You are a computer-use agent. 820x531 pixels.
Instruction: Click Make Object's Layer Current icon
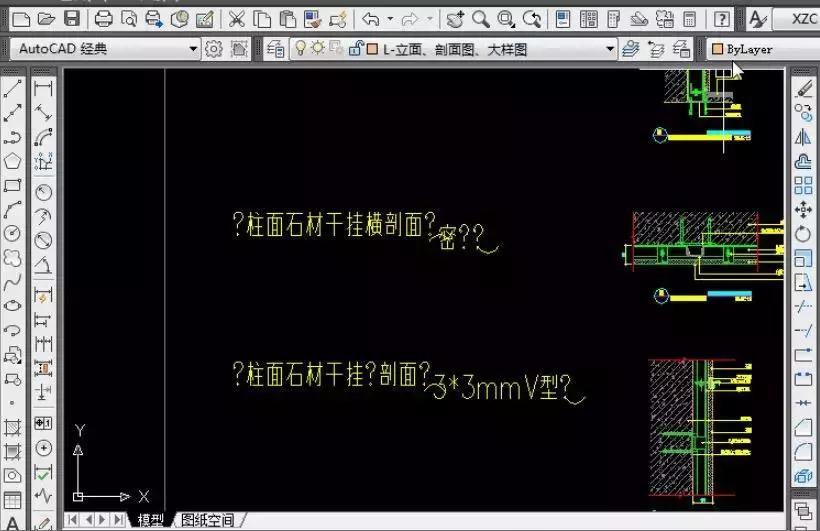631,50
